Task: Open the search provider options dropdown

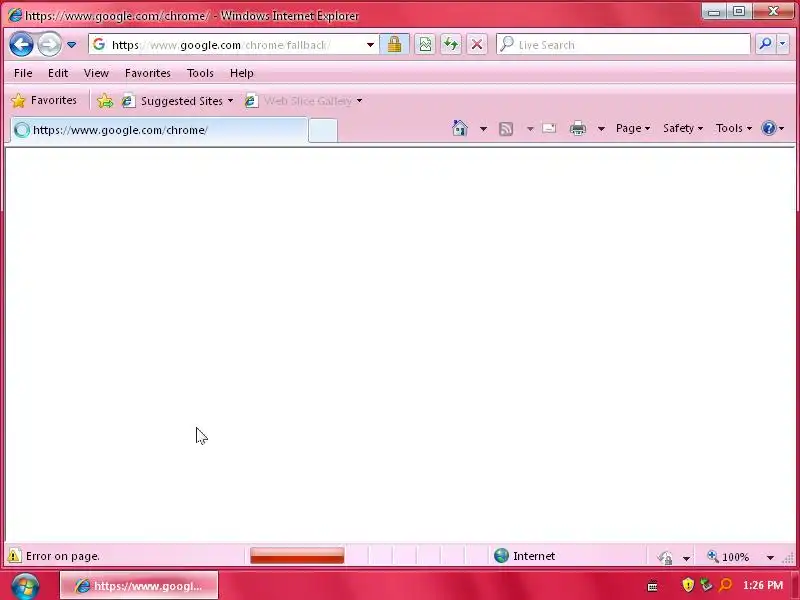Action: point(782,44)
